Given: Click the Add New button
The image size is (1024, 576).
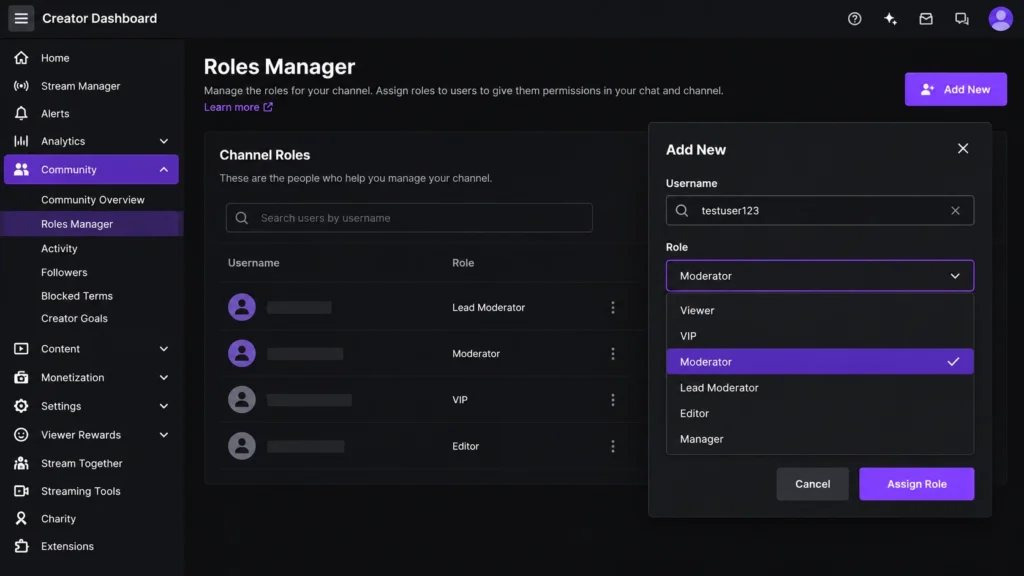Looking at the screenshot, I should tap(955, 89).
